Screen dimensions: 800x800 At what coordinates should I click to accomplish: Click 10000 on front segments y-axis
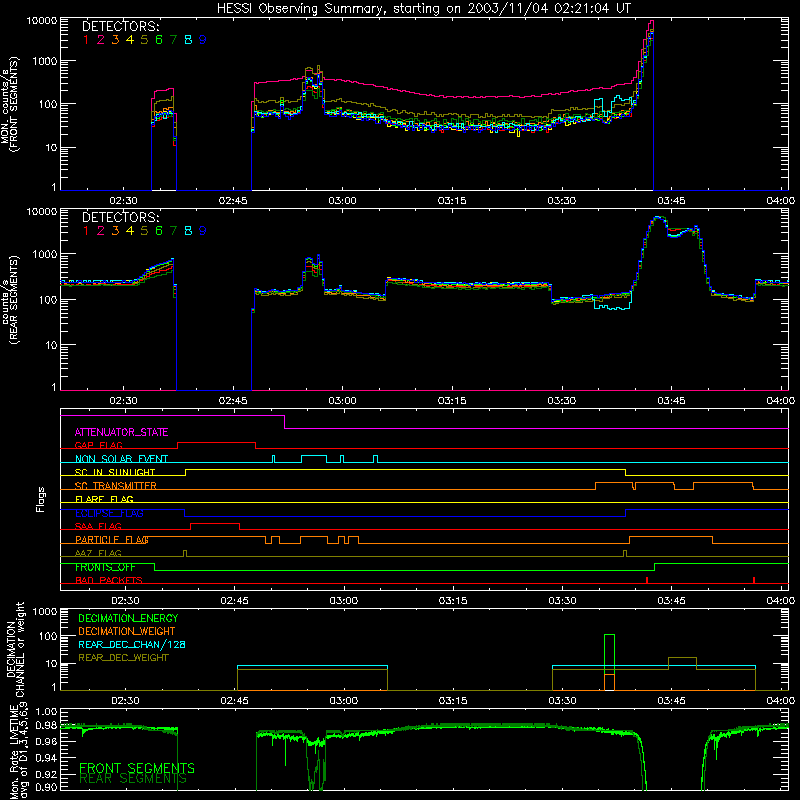[42, 20]
